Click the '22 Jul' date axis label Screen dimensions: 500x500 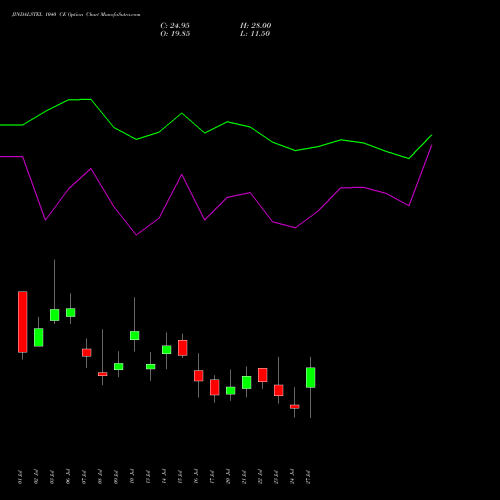click(260, 477)
